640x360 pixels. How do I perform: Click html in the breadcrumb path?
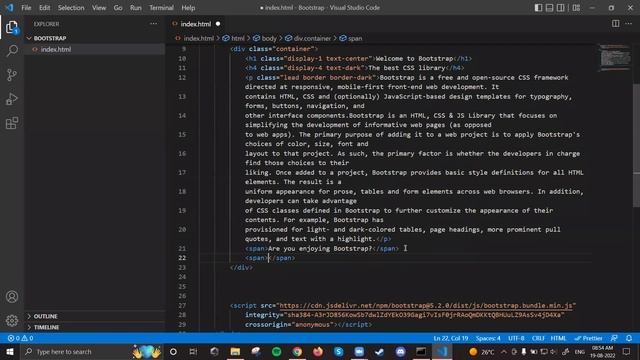click(x=238, y=38)
